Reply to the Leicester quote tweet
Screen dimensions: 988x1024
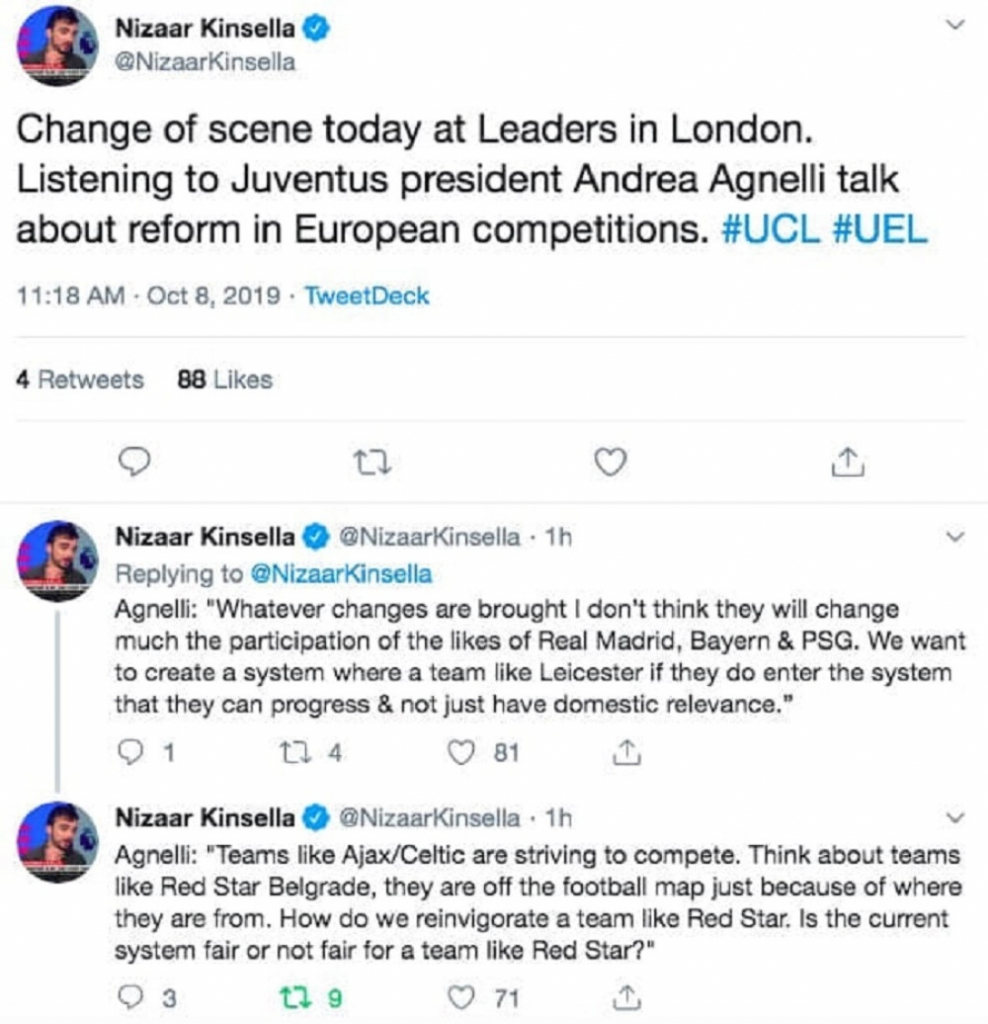tap(132, 752)
